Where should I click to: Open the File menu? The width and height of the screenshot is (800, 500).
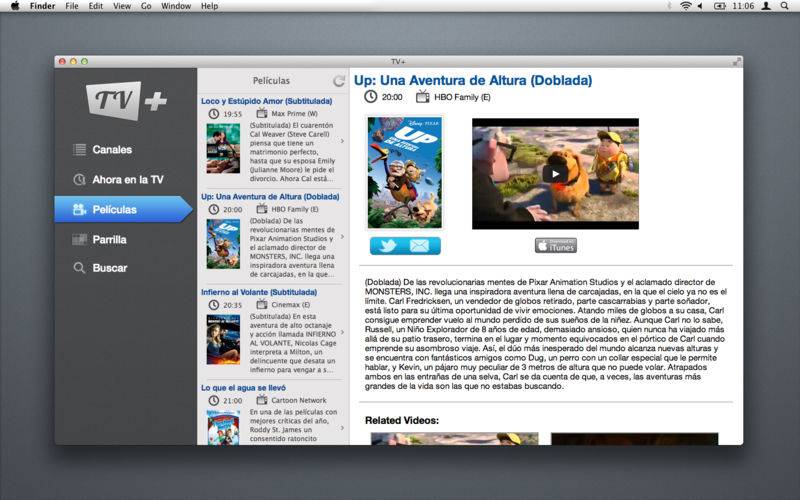[72, 6]
